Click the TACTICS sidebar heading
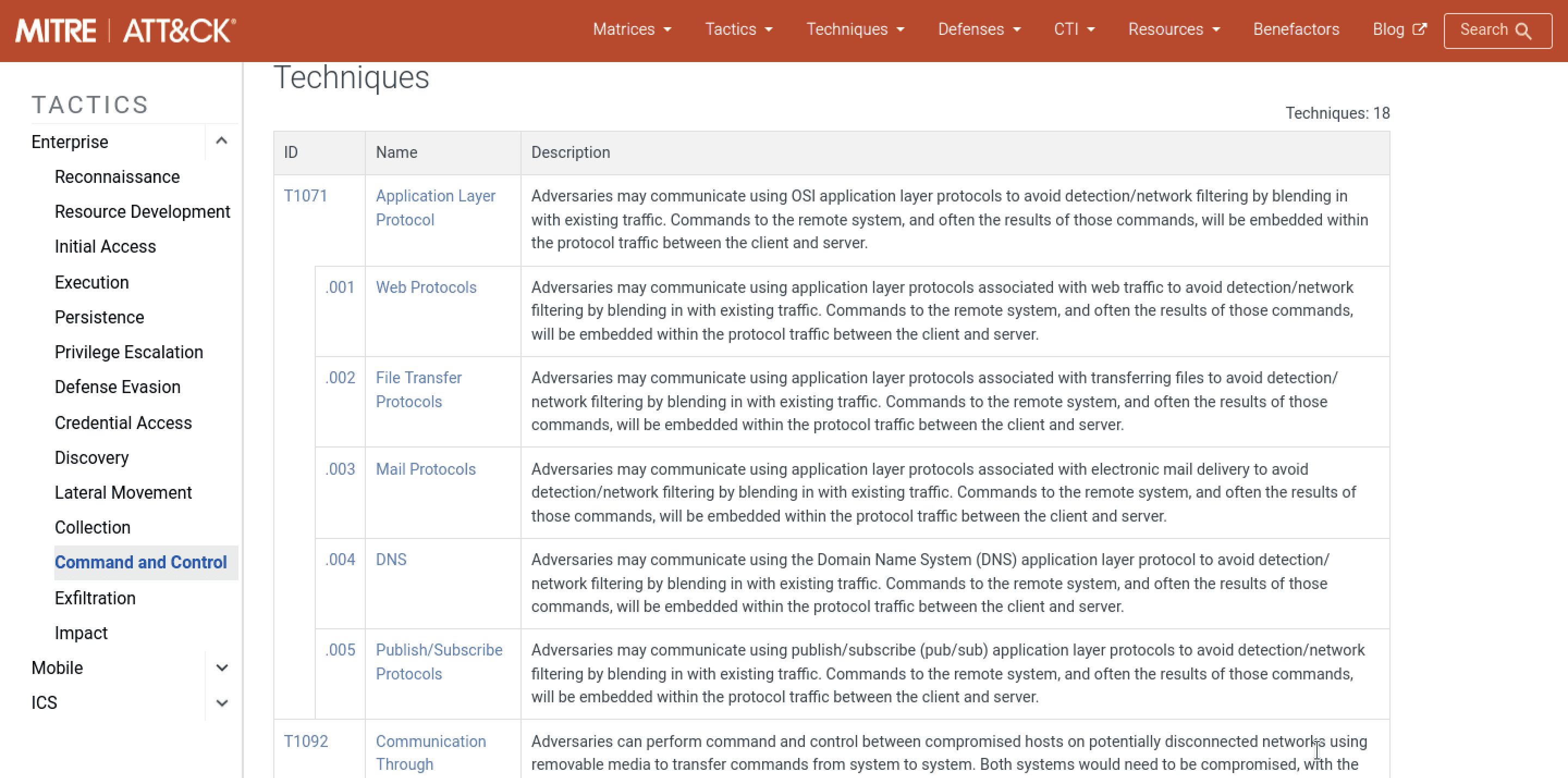1568x778 pixels. [x=90, y=105]
